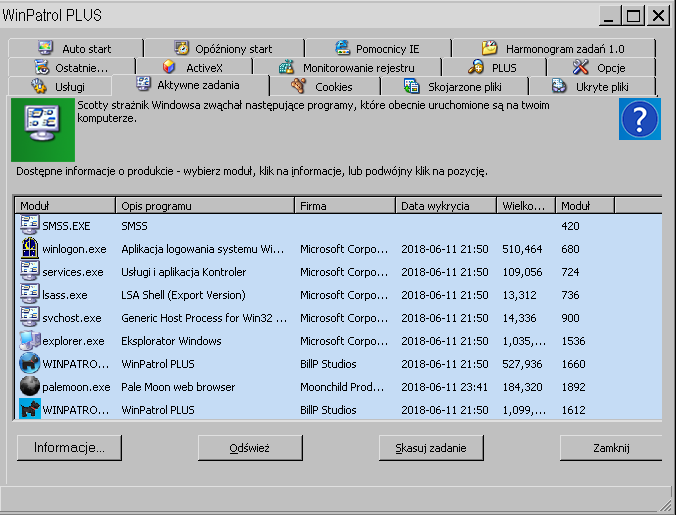This screenshot has width=676, height=515.
Task: Click the svchost.exe file name
Action: pos(72,318)
